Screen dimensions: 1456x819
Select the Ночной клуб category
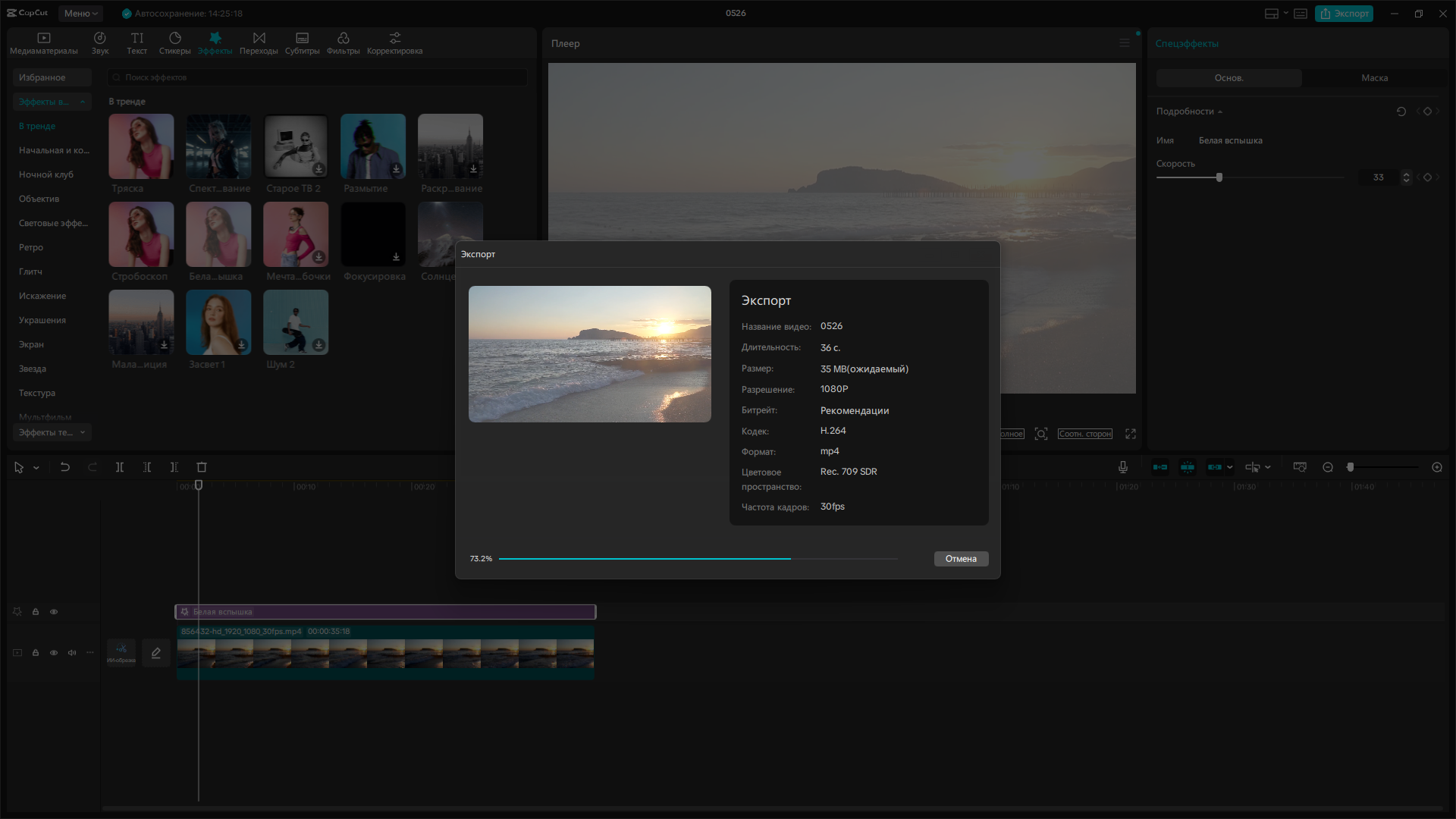tap(46, 174)
